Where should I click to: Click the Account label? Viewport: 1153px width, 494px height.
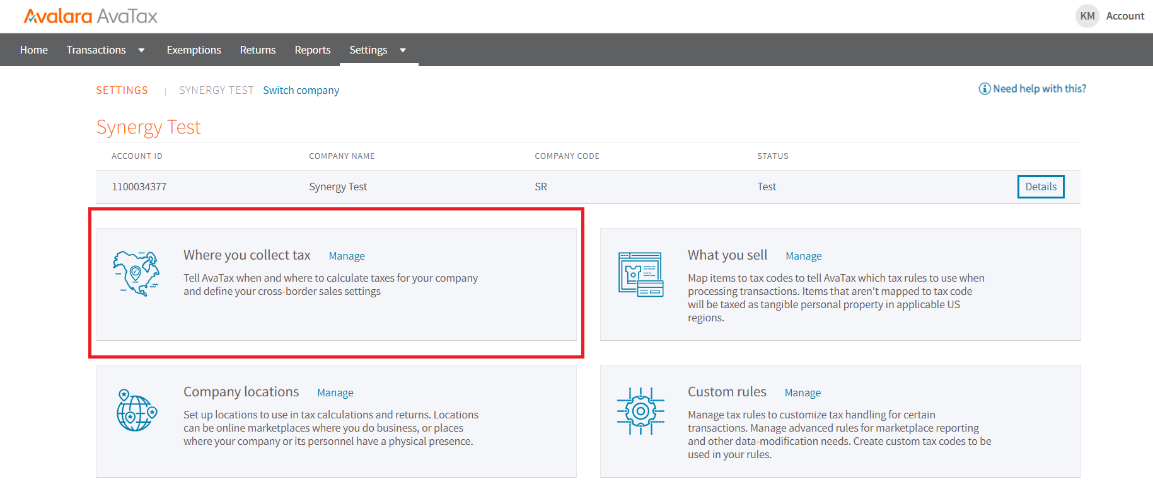[1125, 16]
